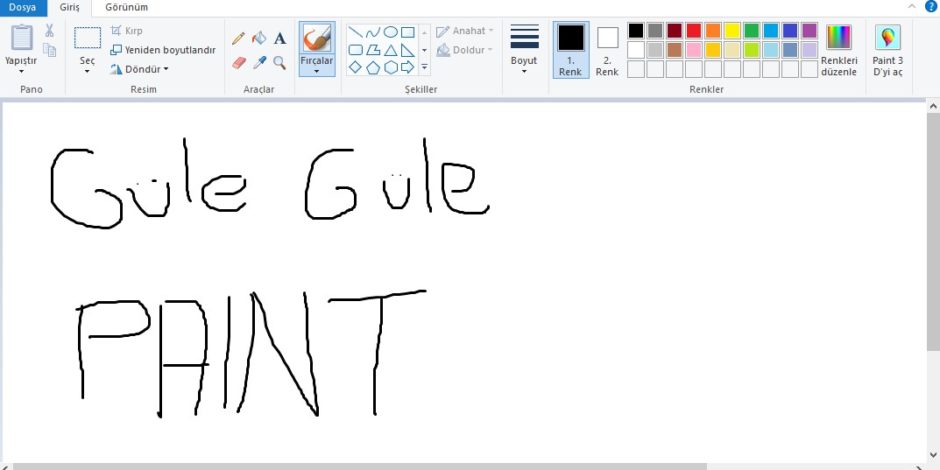Pick the black color swatch
This screenshot has width=940, height=470.
point(636,31)
